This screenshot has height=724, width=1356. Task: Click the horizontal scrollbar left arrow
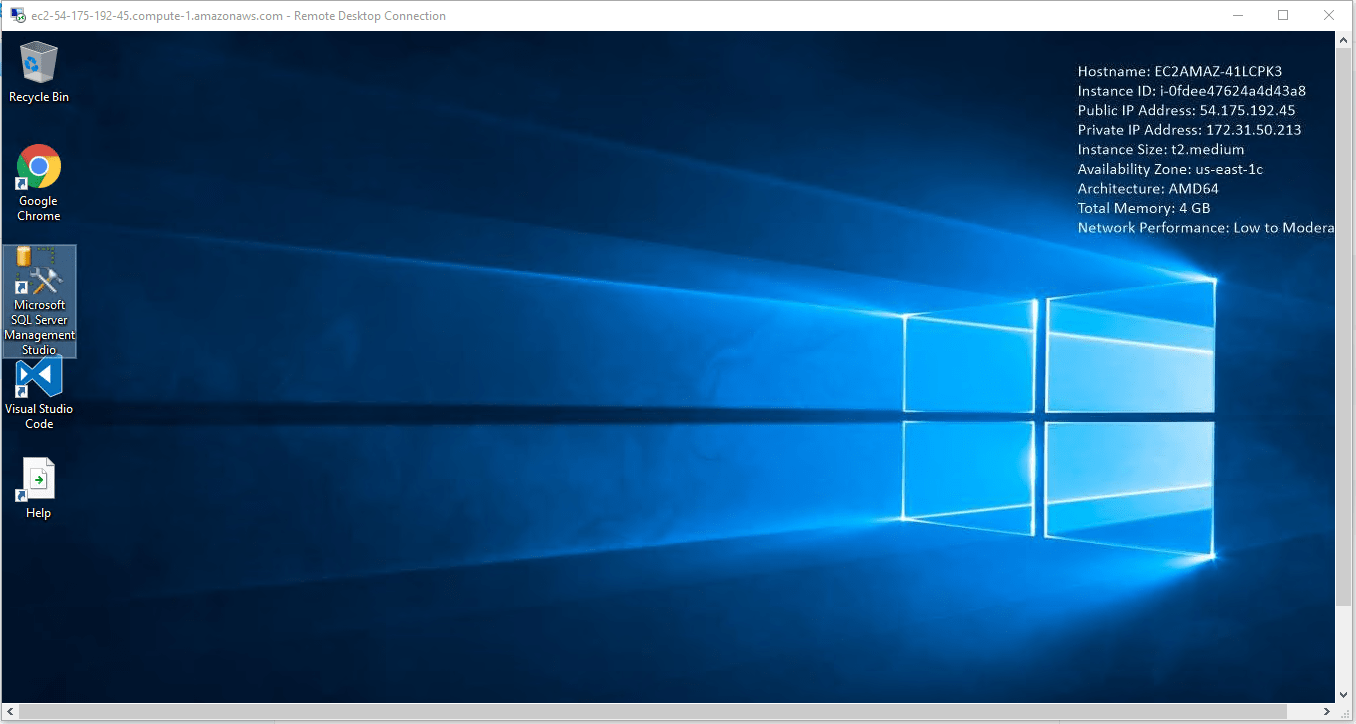point(9,712)
